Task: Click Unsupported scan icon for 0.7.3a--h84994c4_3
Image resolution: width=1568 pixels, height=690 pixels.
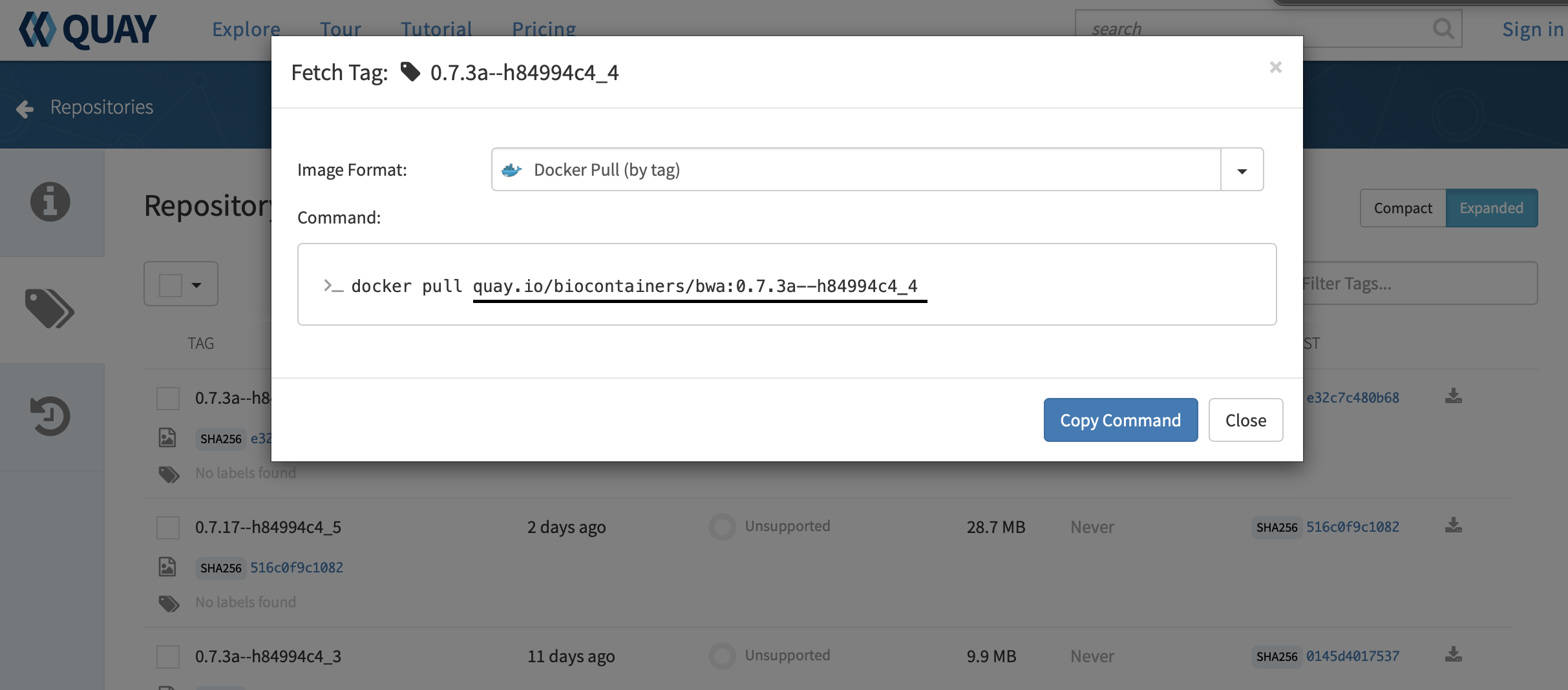Action: pyautogui.click(x=722, y=656)
